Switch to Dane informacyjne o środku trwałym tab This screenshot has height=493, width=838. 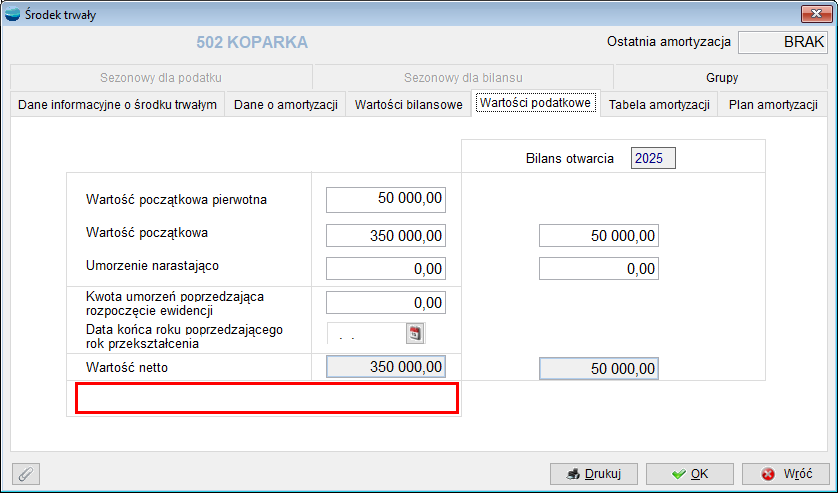tap(118, 104)
